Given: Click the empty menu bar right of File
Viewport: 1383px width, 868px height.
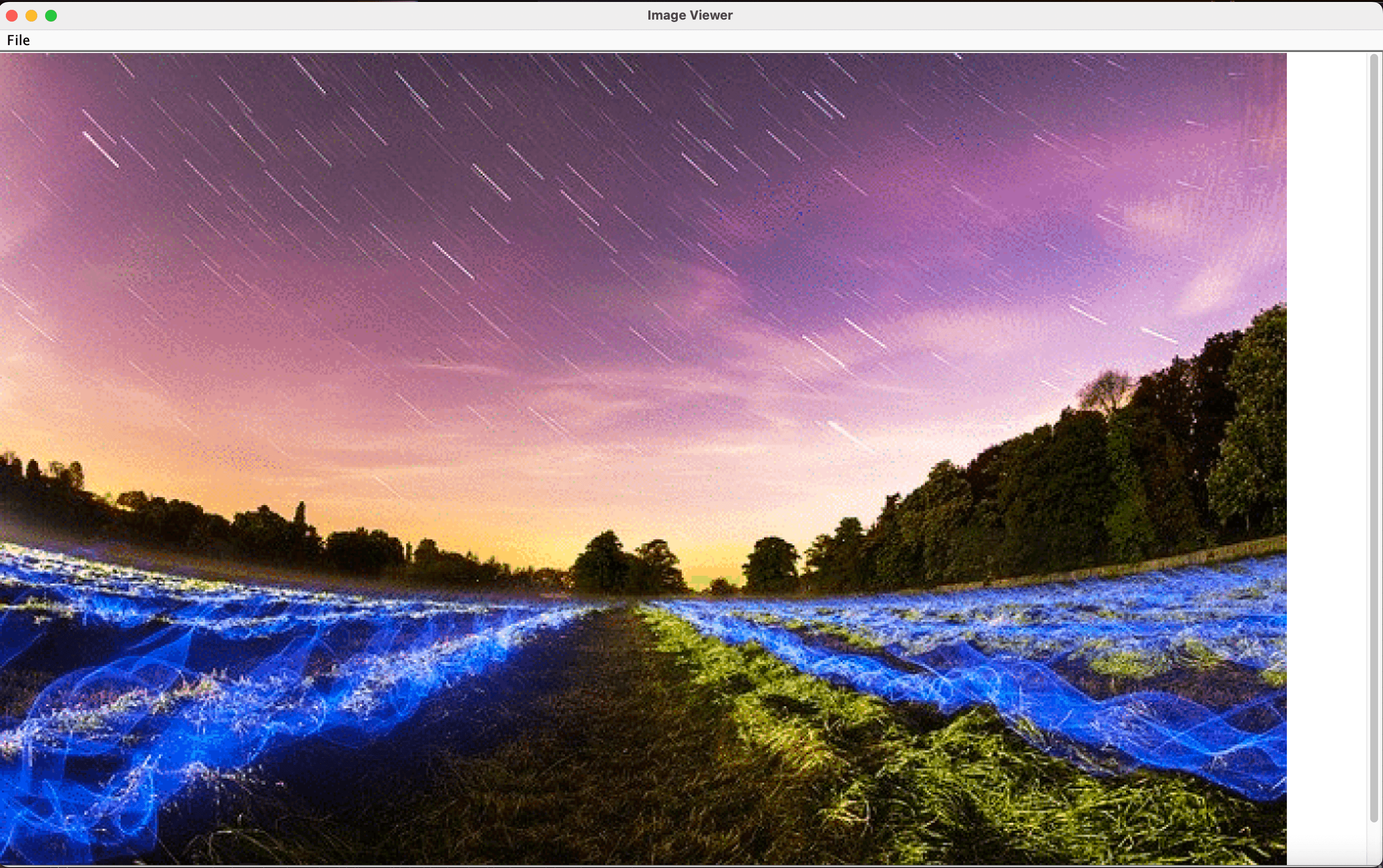Looking at the screenshot, I should (689, 40).
